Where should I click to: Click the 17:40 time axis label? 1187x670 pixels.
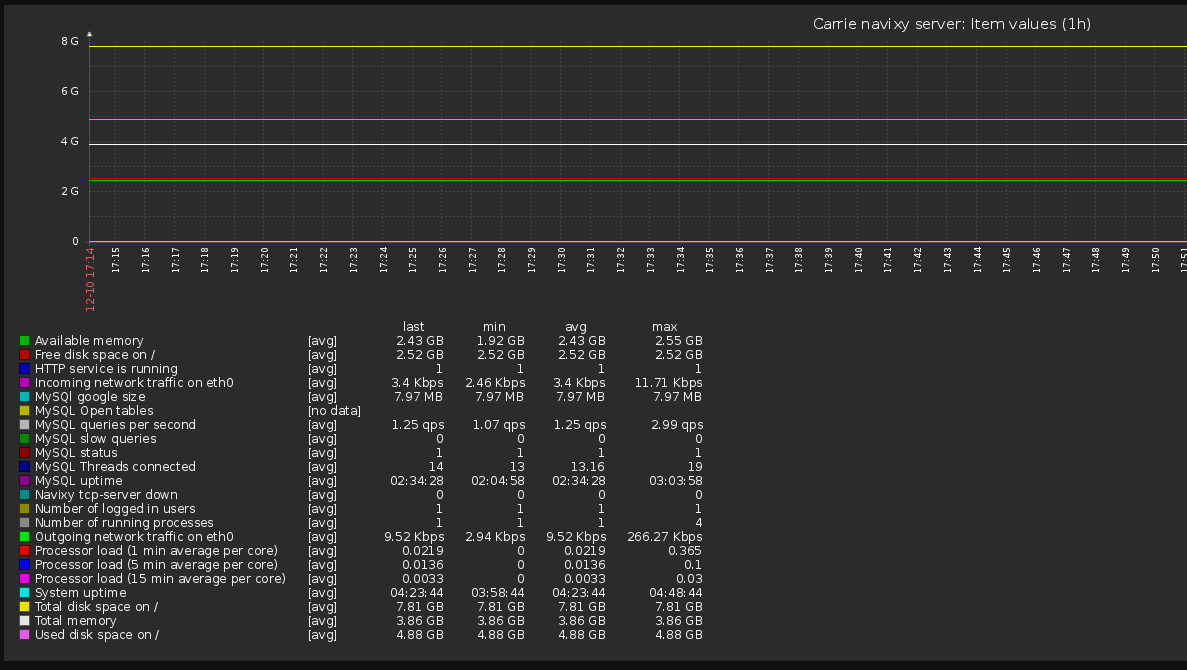[x=858, y=260]
